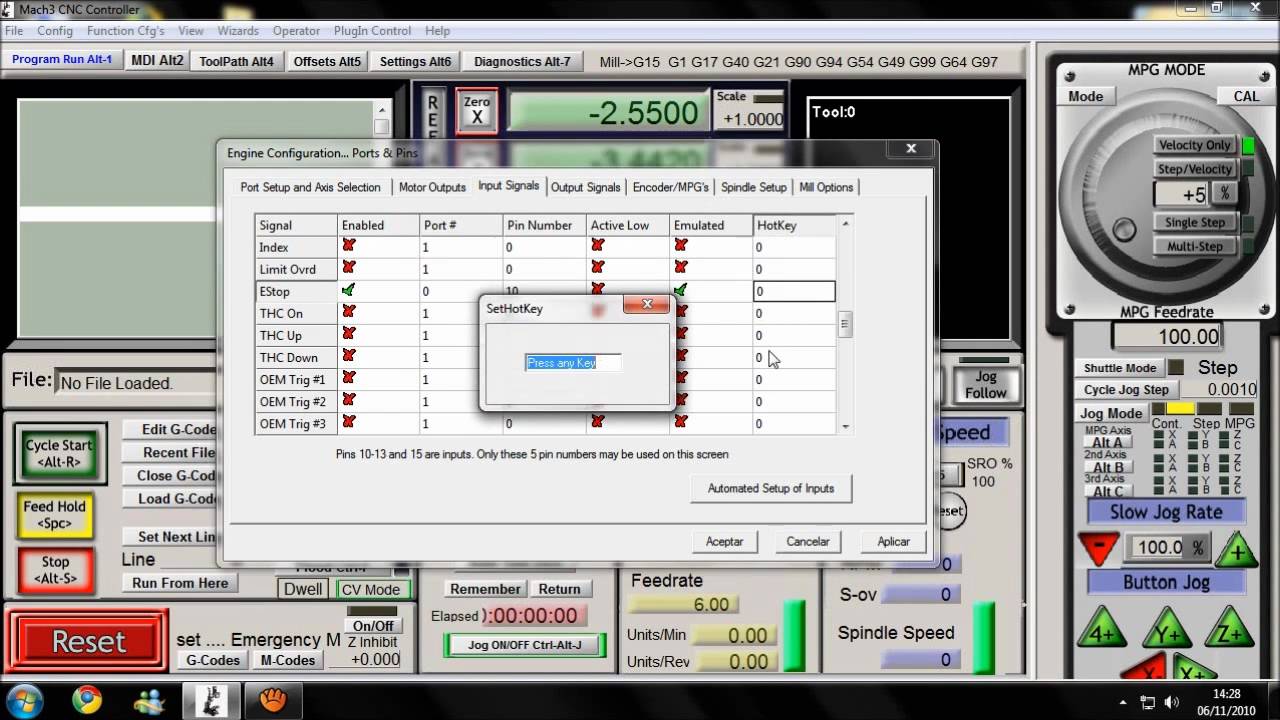Click the red minus jog rate icon
The width and height of the screenshot is (1280, 720).
tap(1099, 548)
